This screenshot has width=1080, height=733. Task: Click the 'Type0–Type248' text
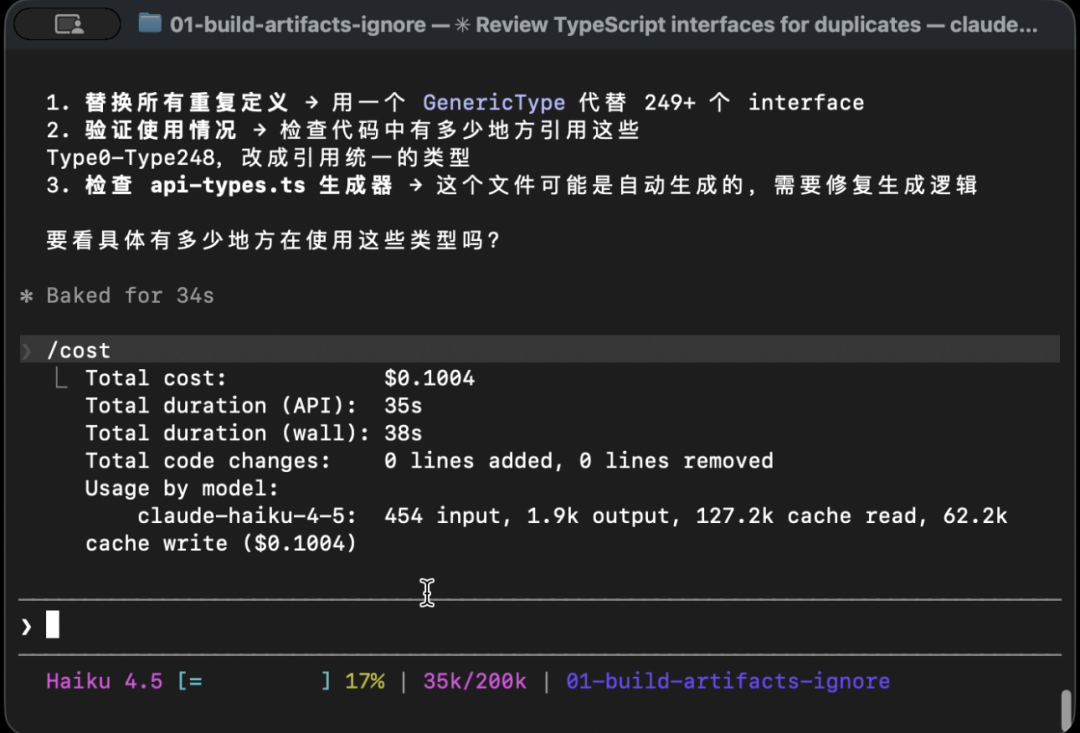(x=130, y=158)
